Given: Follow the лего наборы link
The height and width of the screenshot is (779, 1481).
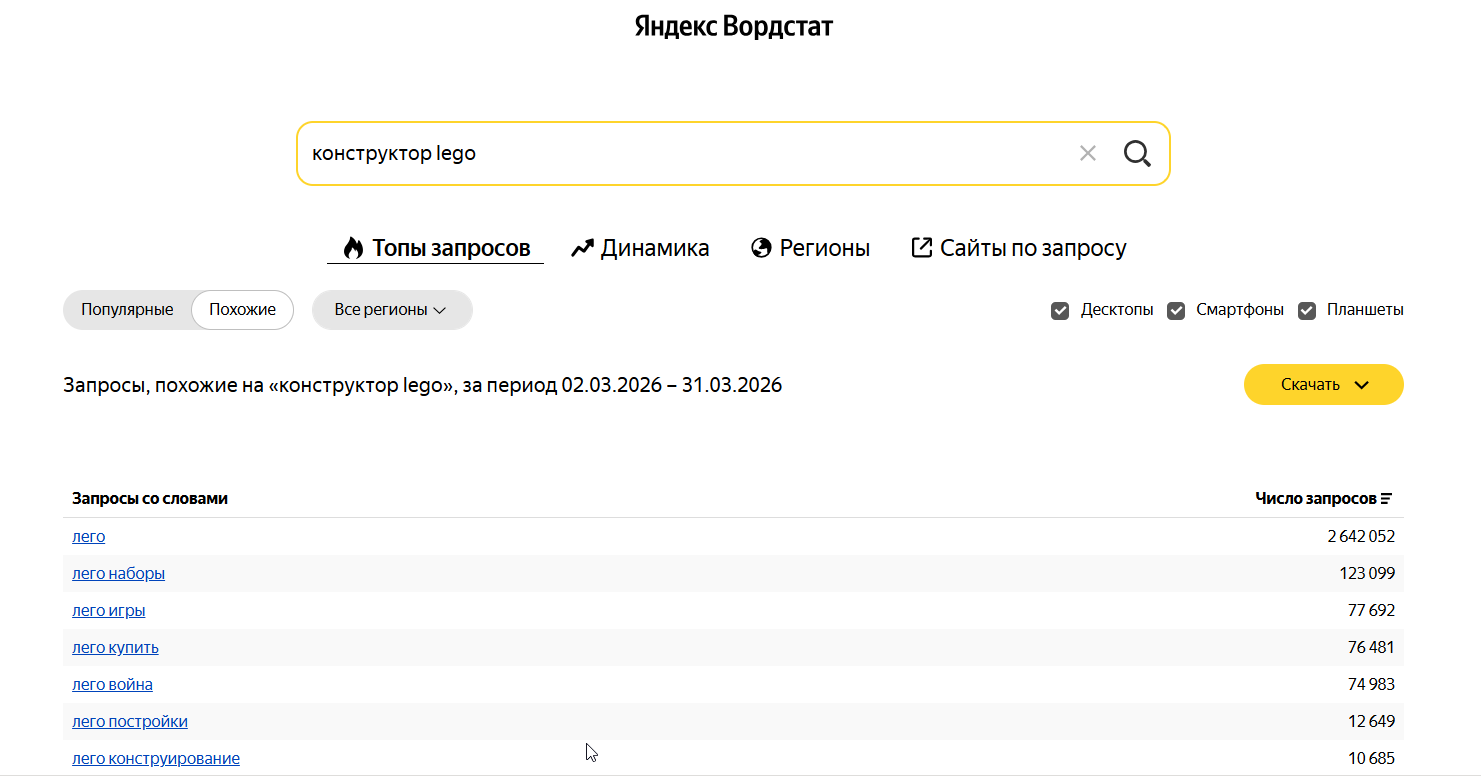Looking at the screenshot, I should tap(119, 573).
